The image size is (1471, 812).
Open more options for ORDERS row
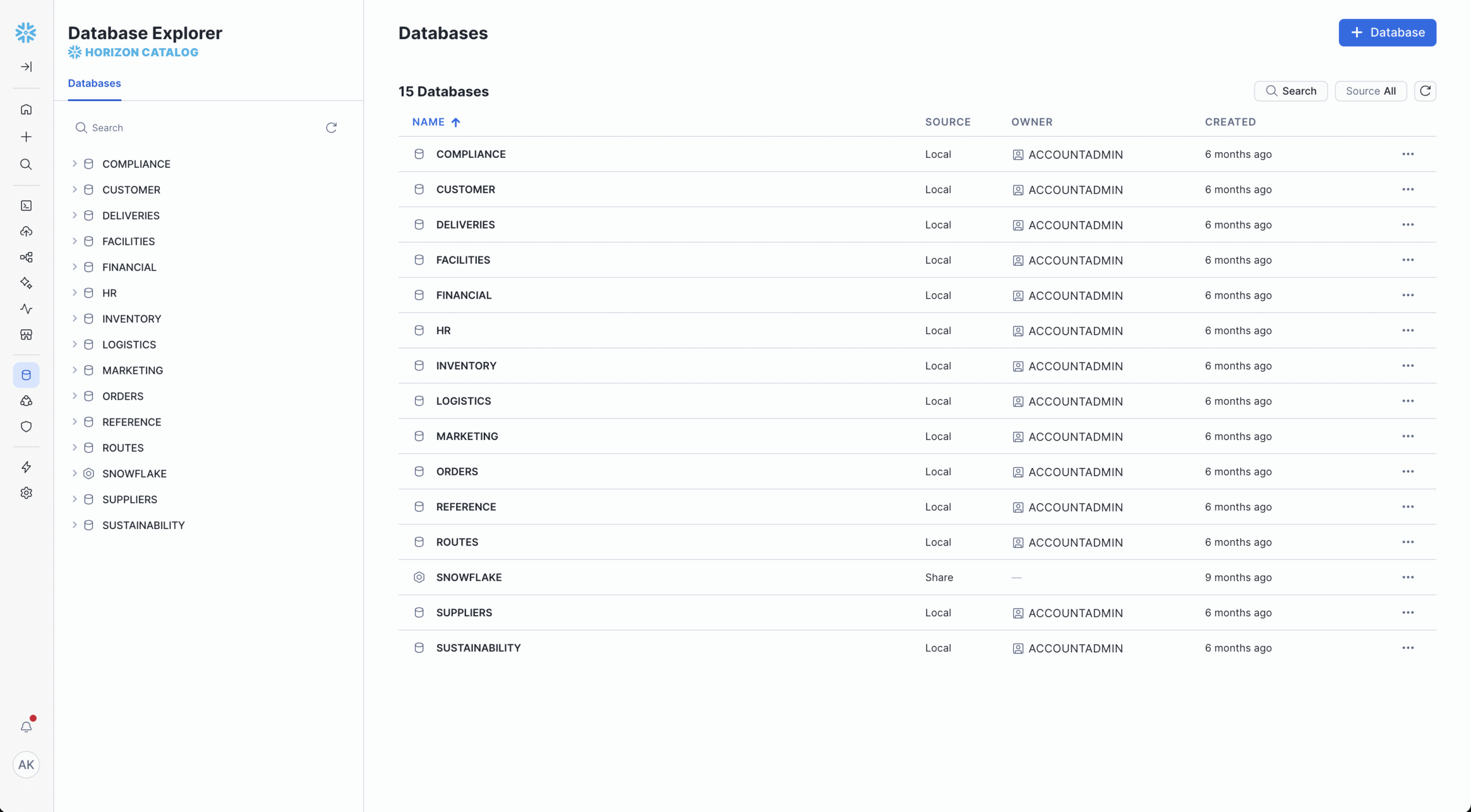pyautogui.click(x=1408, y=471)
